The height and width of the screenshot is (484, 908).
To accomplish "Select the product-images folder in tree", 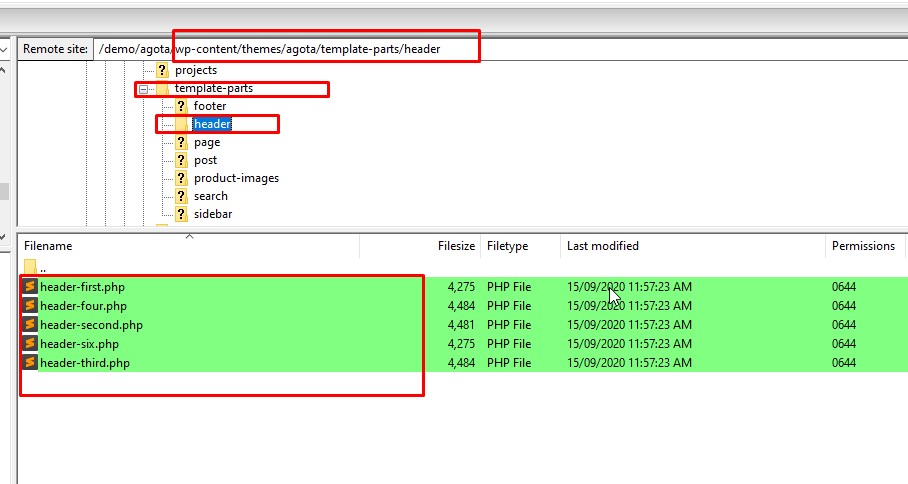I will pyautogui.click(x=236, y=178).
